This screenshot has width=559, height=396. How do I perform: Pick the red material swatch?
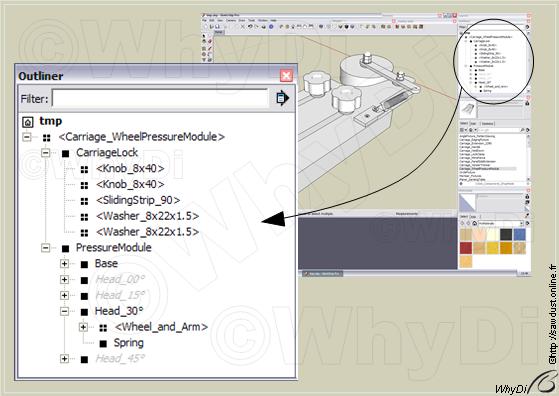tap(466, 248)
